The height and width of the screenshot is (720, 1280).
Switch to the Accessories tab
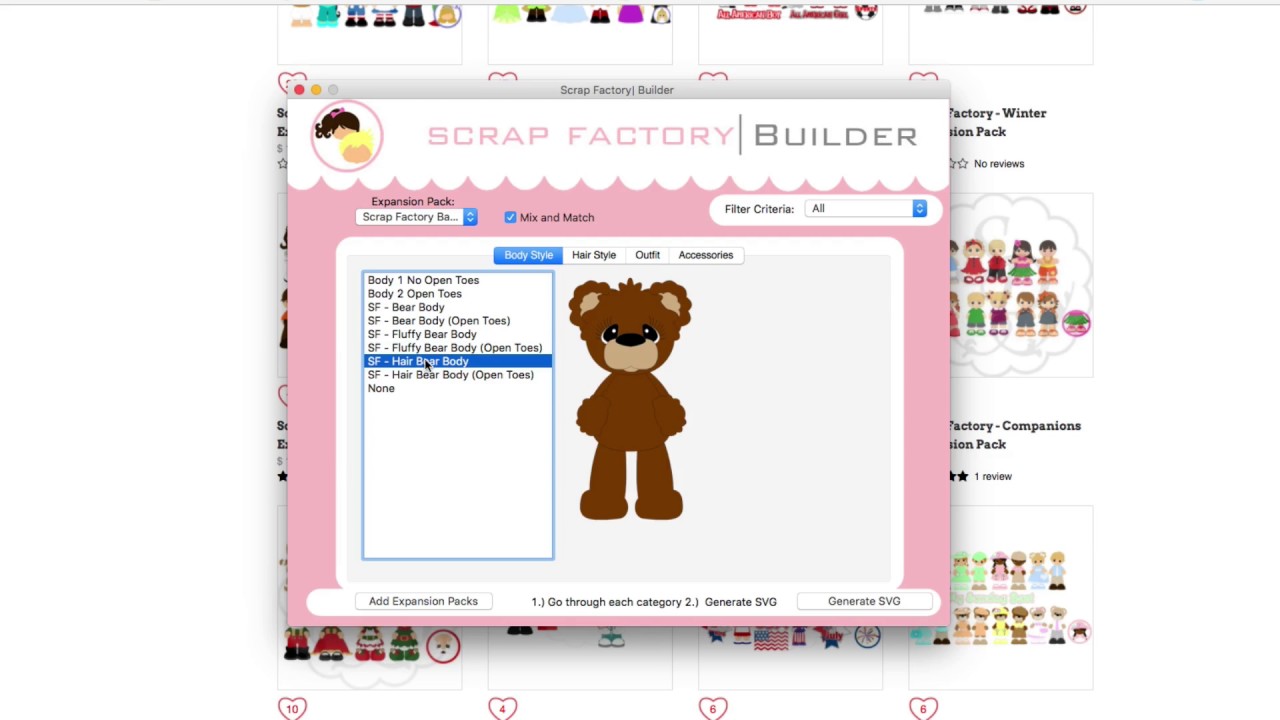coord(706,255)
